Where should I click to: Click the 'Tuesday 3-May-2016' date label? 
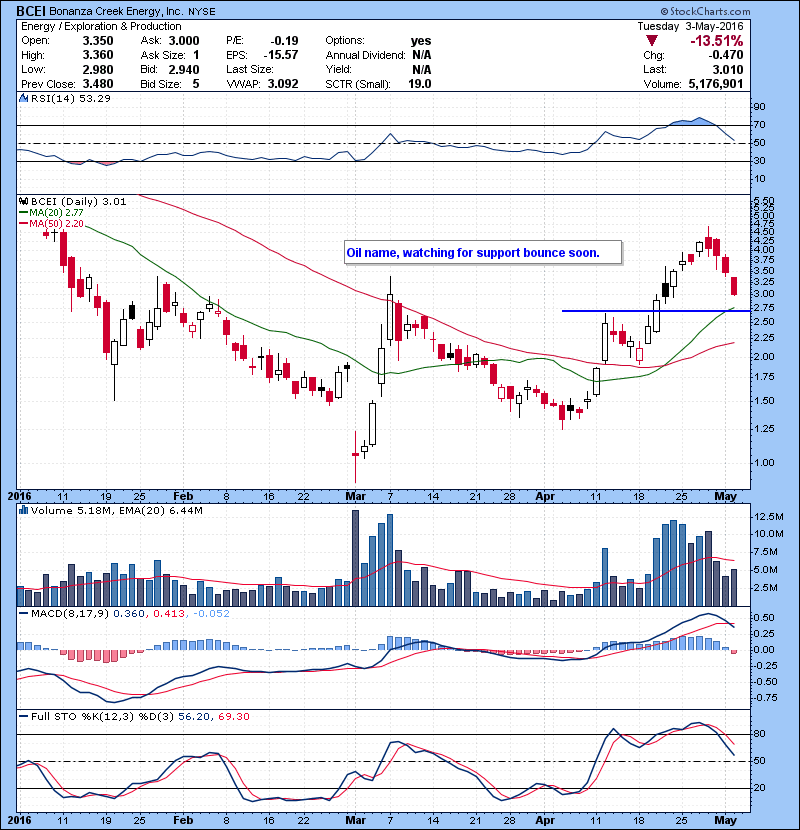[x=690, y=26]
